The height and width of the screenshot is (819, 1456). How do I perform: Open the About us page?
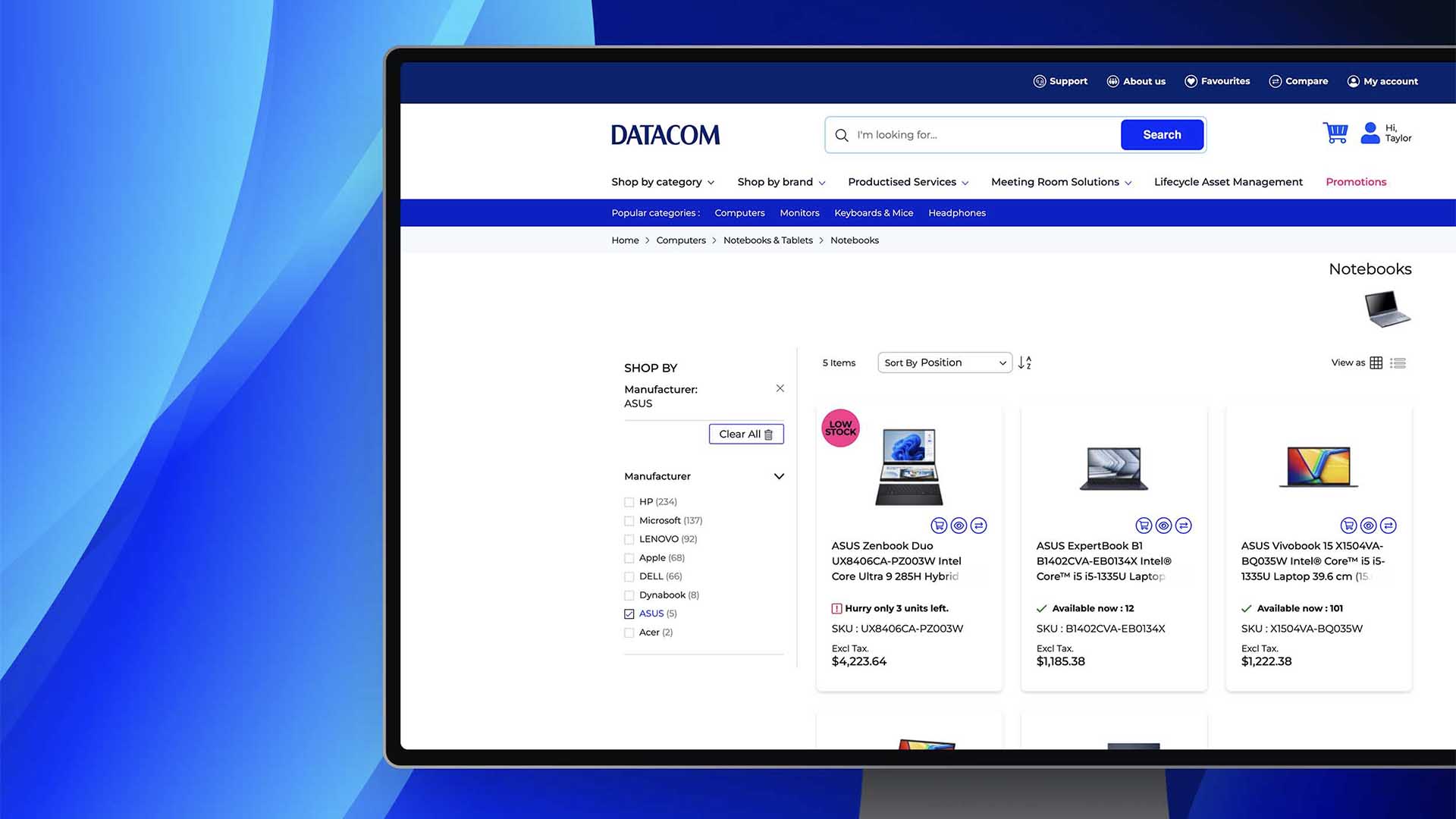tap(1136, 81)
